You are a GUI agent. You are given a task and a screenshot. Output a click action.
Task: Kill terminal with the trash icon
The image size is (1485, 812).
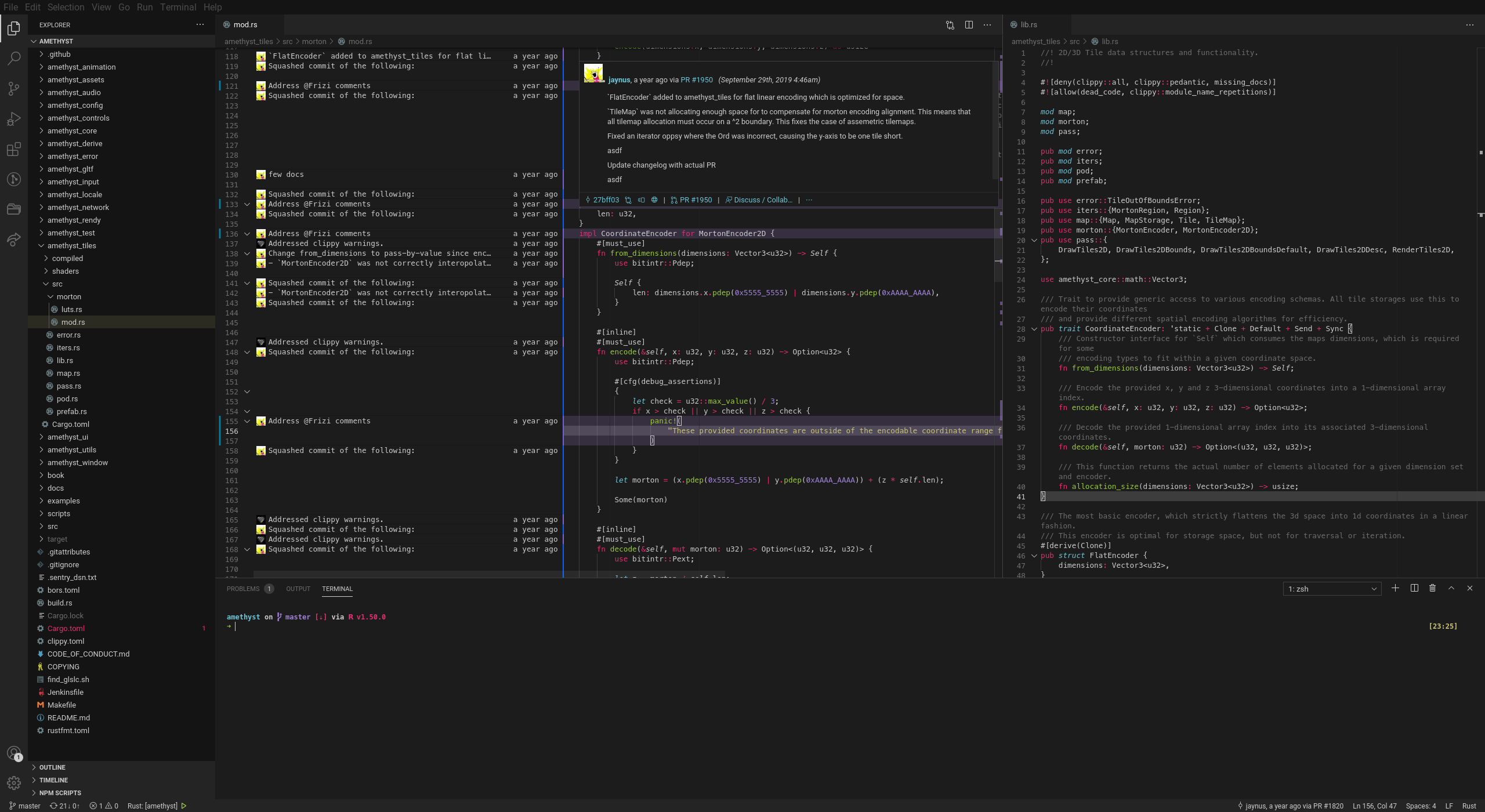click(x=1432, y=588)
